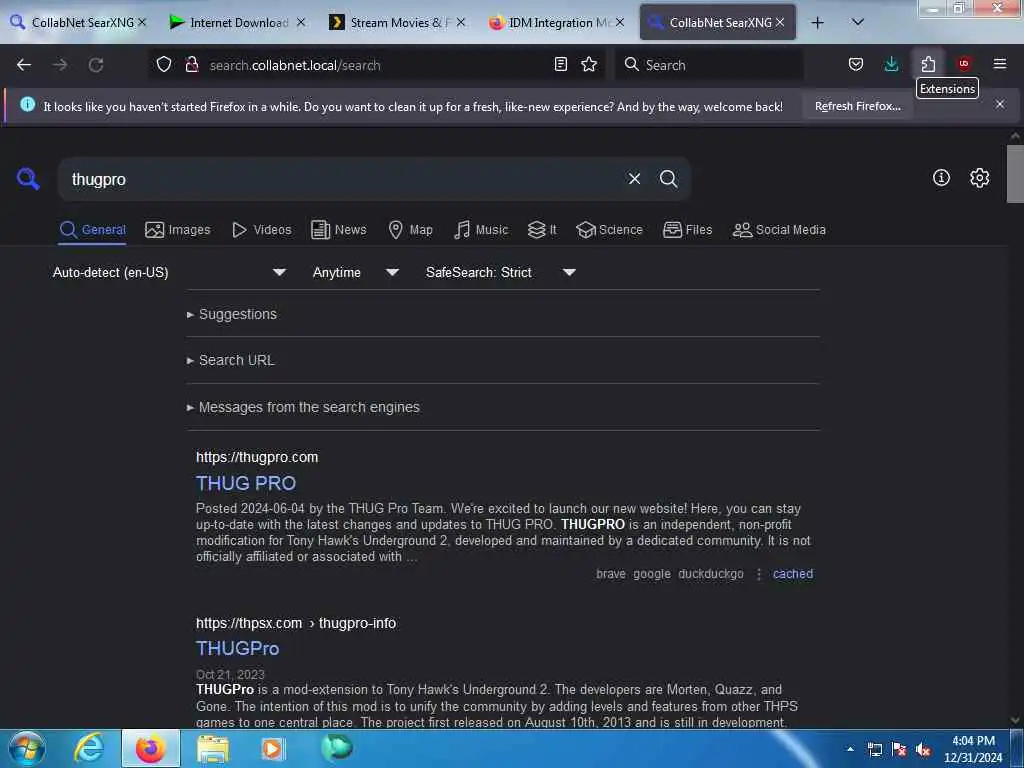Toggle reader view icon in address bar

[560, 65]
